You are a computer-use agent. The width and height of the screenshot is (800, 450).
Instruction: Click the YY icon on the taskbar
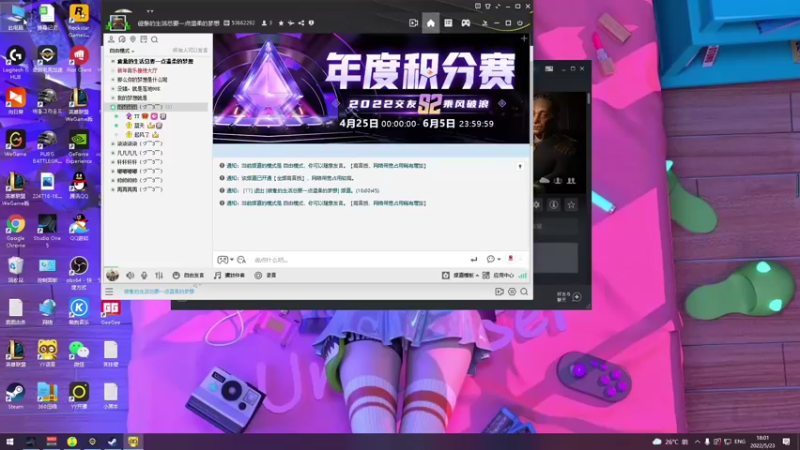(133, 441)
